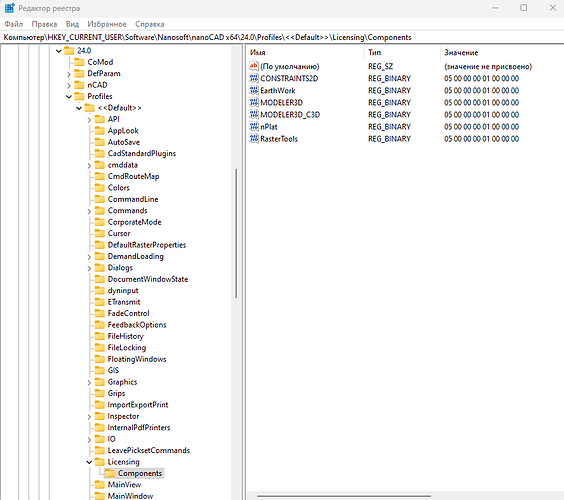Image resolution: width=564 pixels, height=500 pixels.
Task: Select the MODELER3D_C3D value icon
Action: click(254, 114)
